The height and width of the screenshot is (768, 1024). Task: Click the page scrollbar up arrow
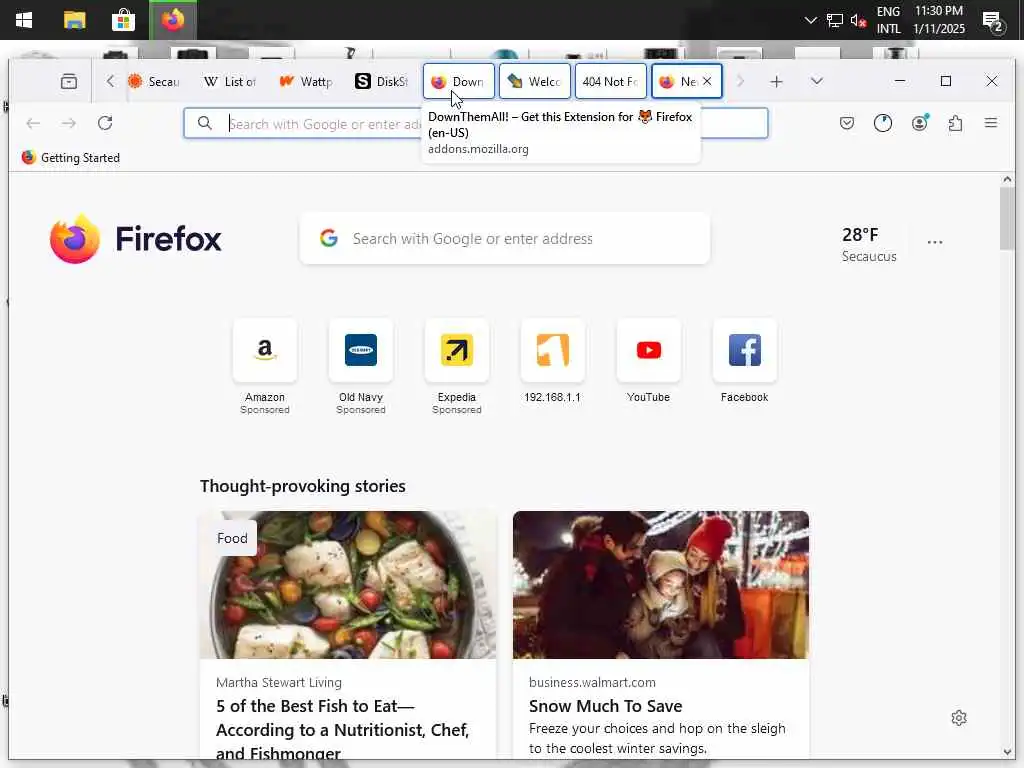point(1007,179)
